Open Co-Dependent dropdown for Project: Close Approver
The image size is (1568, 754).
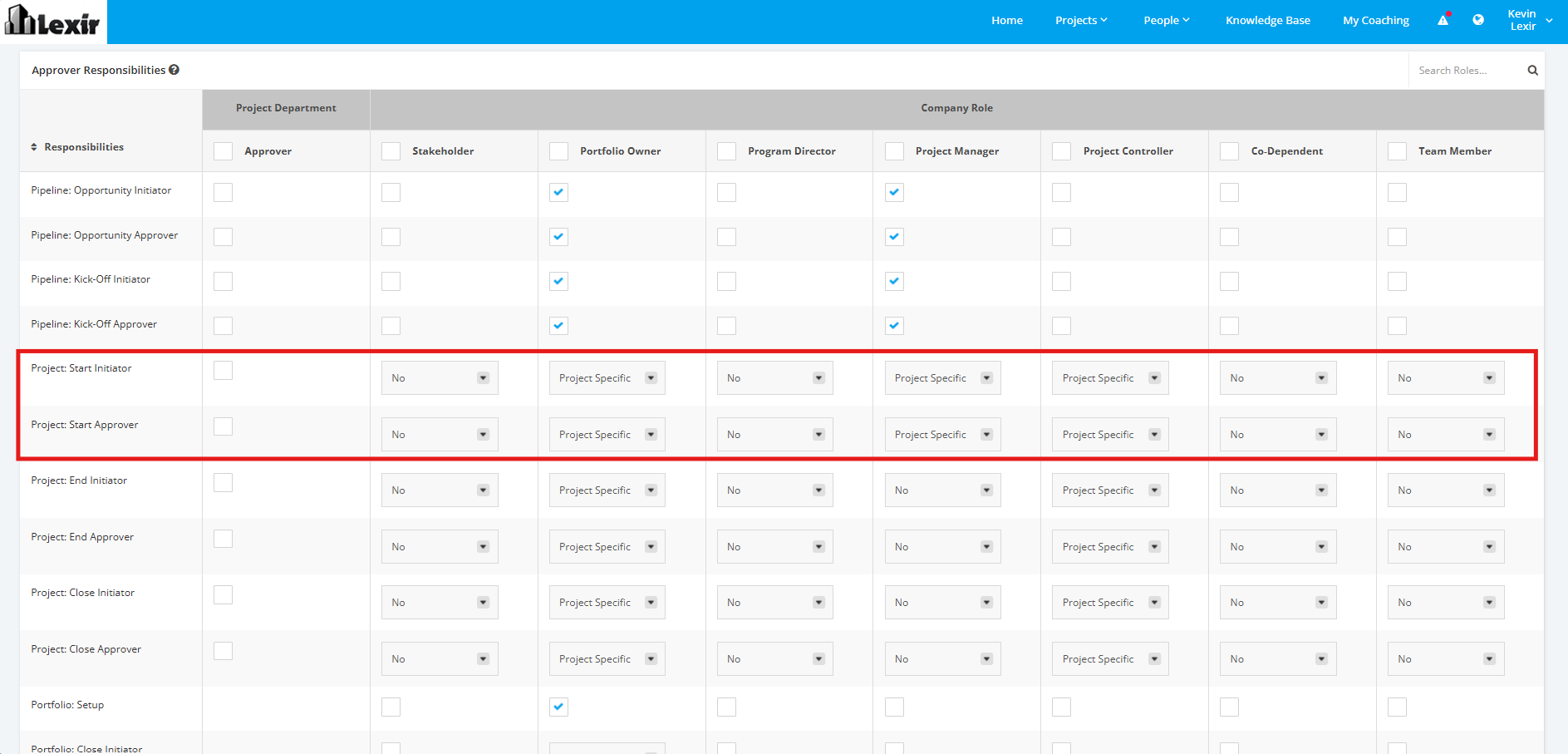pos(1278,659)
